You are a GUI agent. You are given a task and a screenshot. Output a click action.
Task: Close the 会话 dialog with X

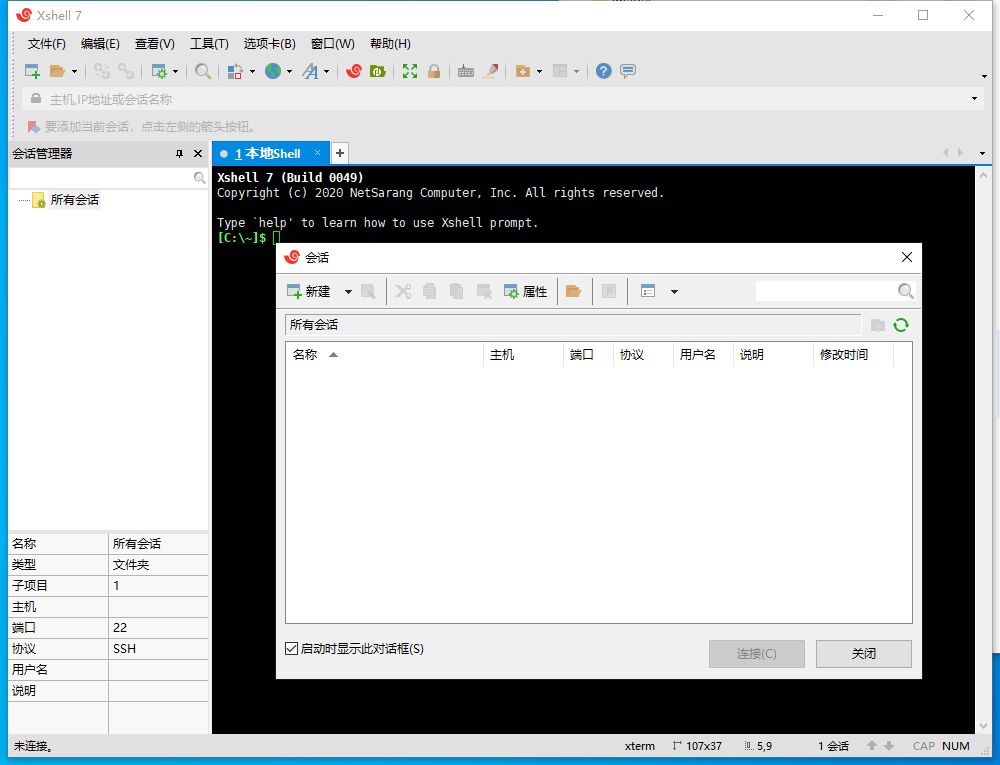(906, 257)
